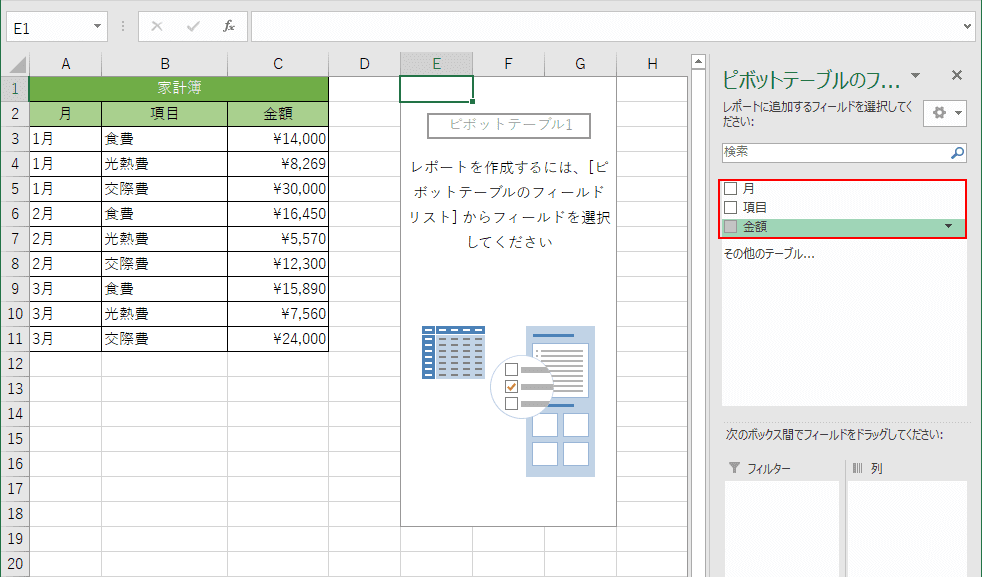The height and width of the screenshot is (577, 982).
Task: Check the 金額 field checkbox
Action: click(730, 227)
